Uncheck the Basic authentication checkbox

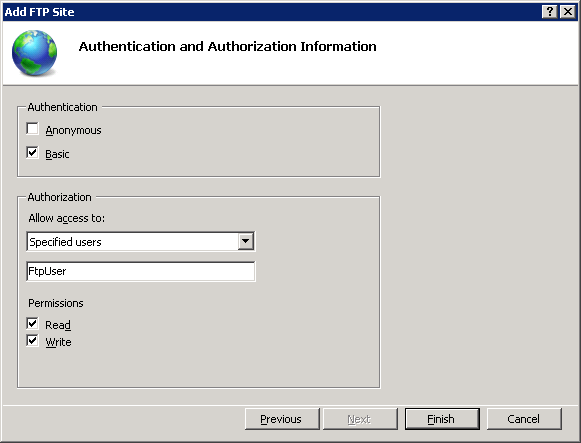32,153
